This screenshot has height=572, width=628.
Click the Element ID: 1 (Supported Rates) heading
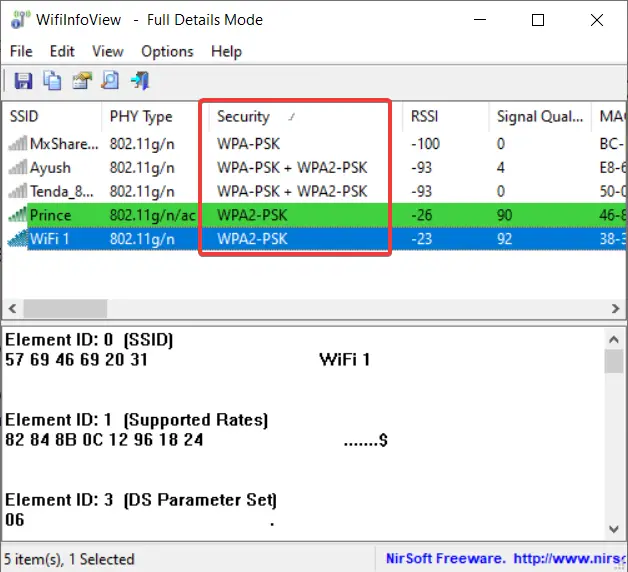[x=137, y=420]
